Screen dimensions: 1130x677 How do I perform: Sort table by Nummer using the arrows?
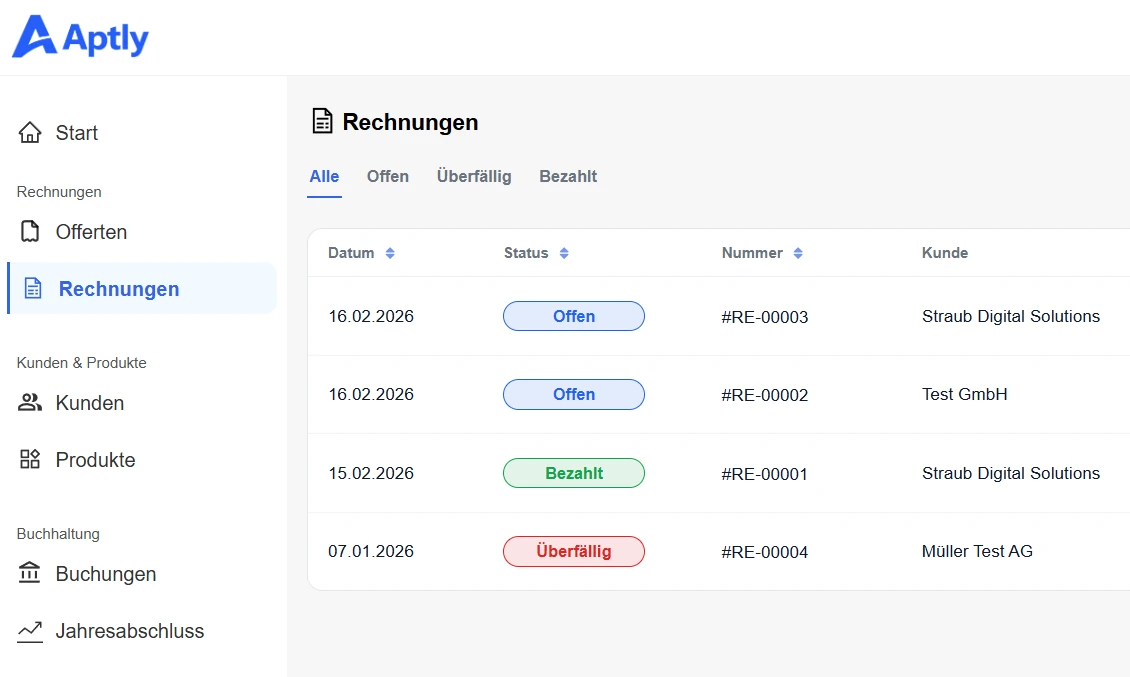798,253
